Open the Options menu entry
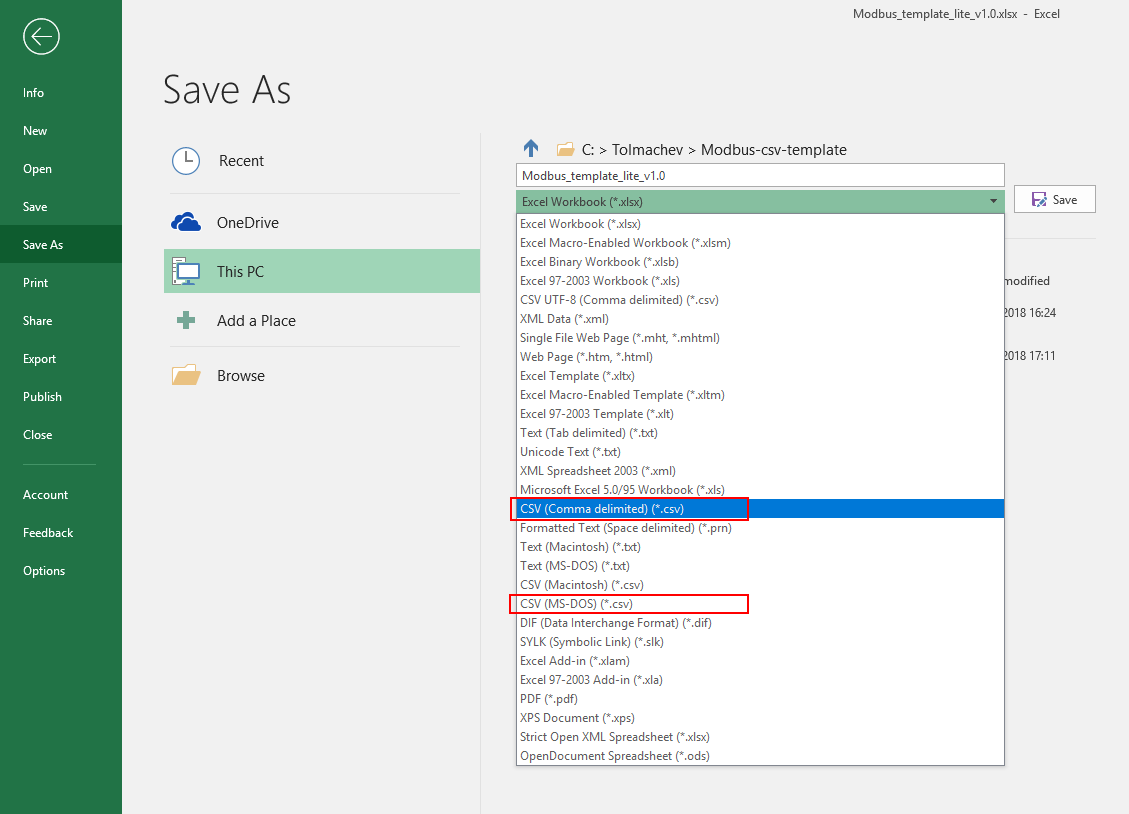This screenshot has height=814, width=1129. tap(42, 570)
